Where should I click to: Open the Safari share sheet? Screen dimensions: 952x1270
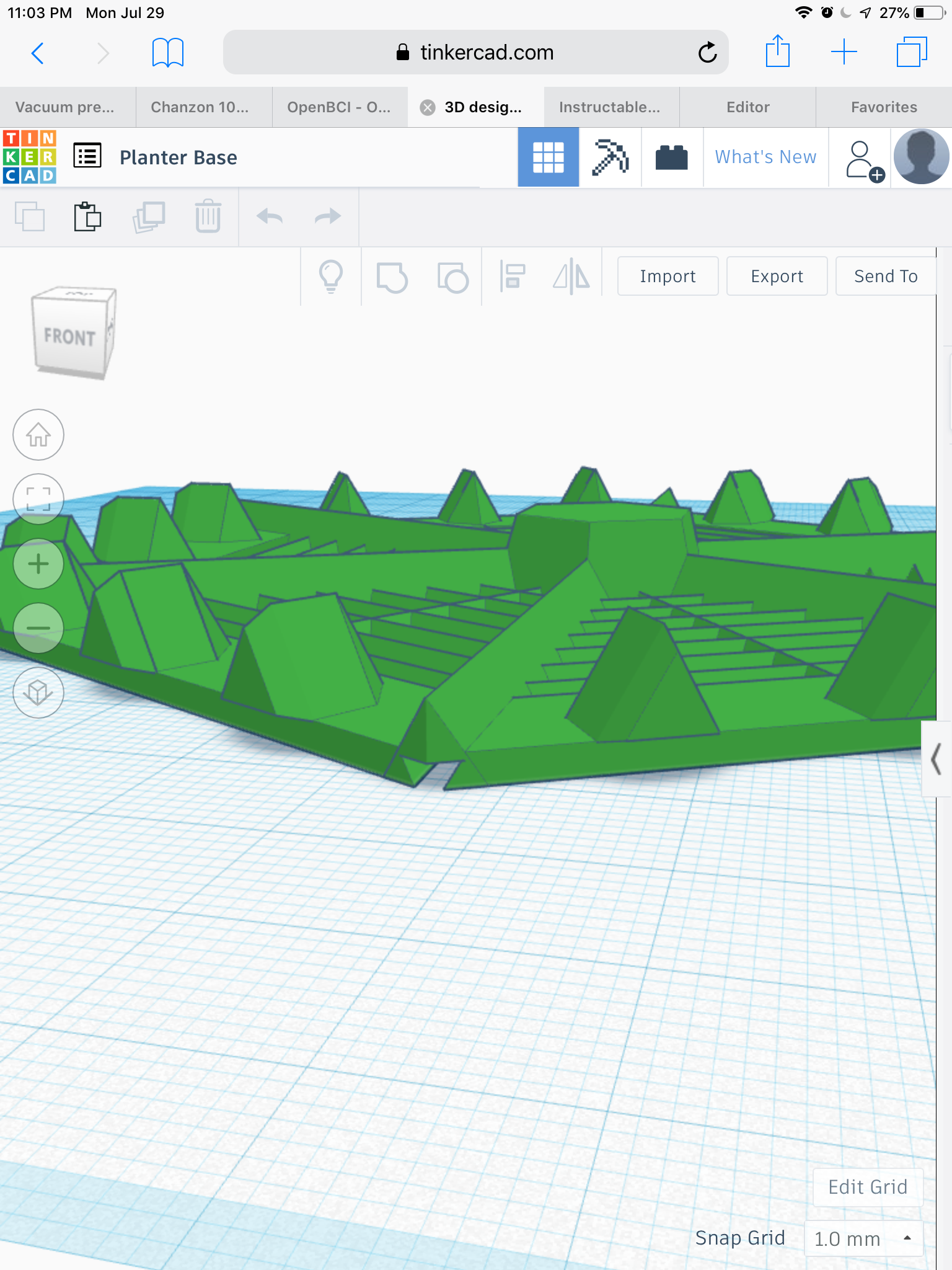coord(777,51)
